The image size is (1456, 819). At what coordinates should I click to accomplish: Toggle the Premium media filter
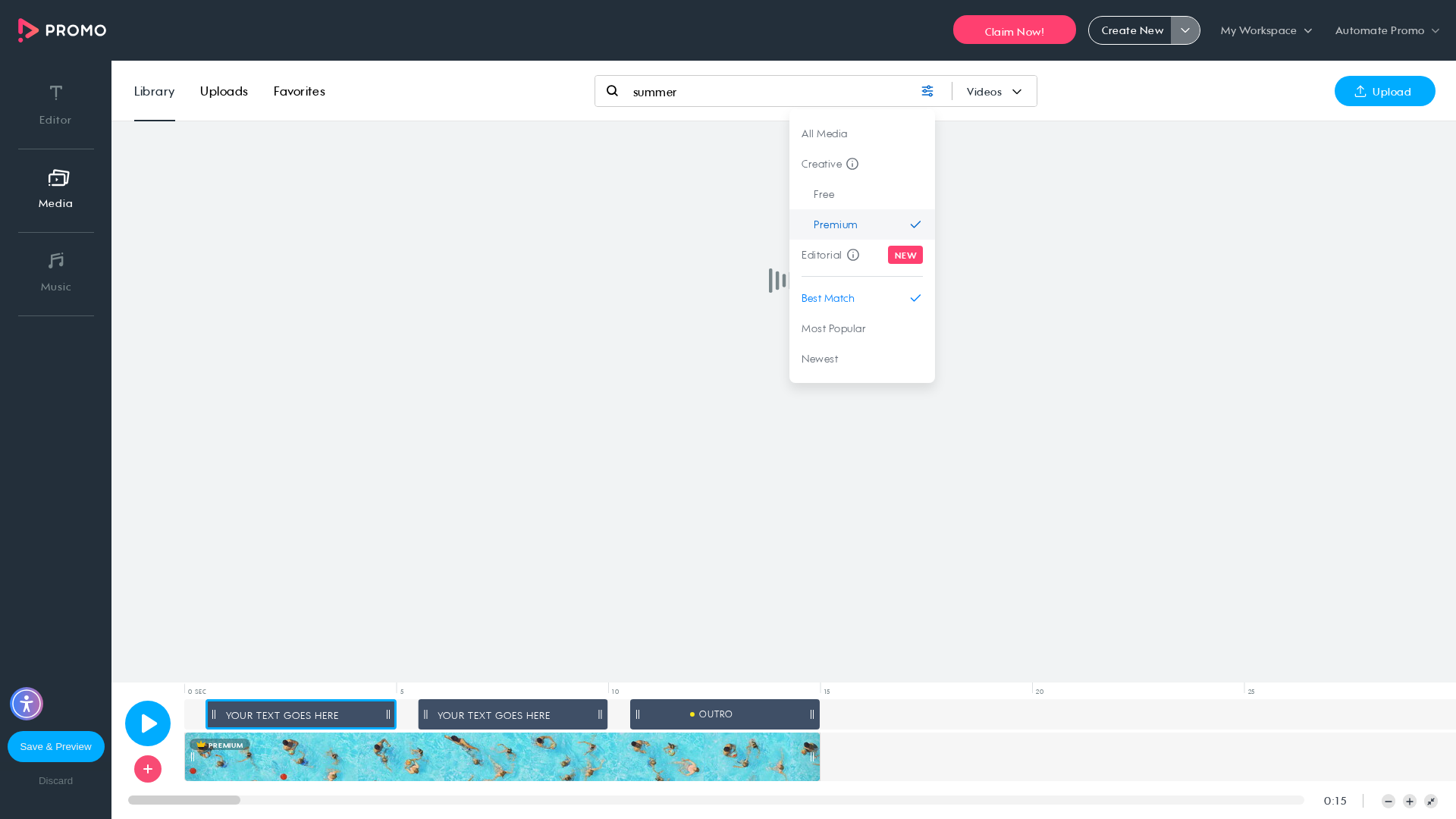(x=862, y=224)
